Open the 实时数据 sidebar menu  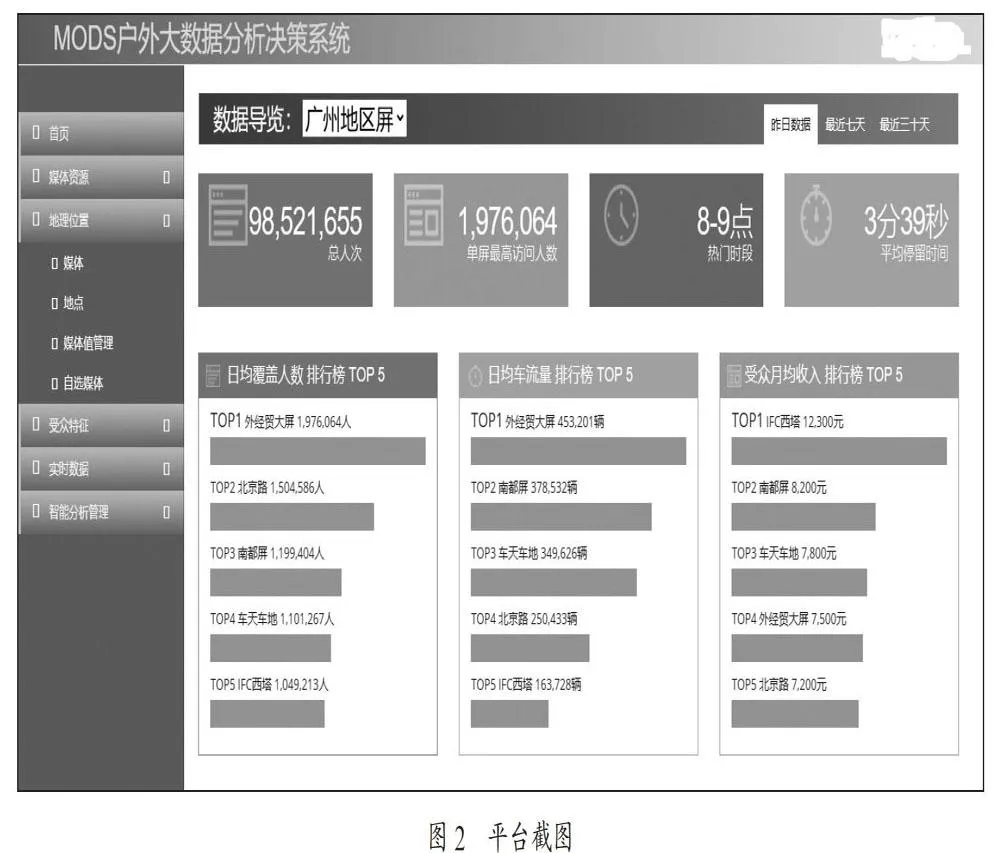click(101, 469)
